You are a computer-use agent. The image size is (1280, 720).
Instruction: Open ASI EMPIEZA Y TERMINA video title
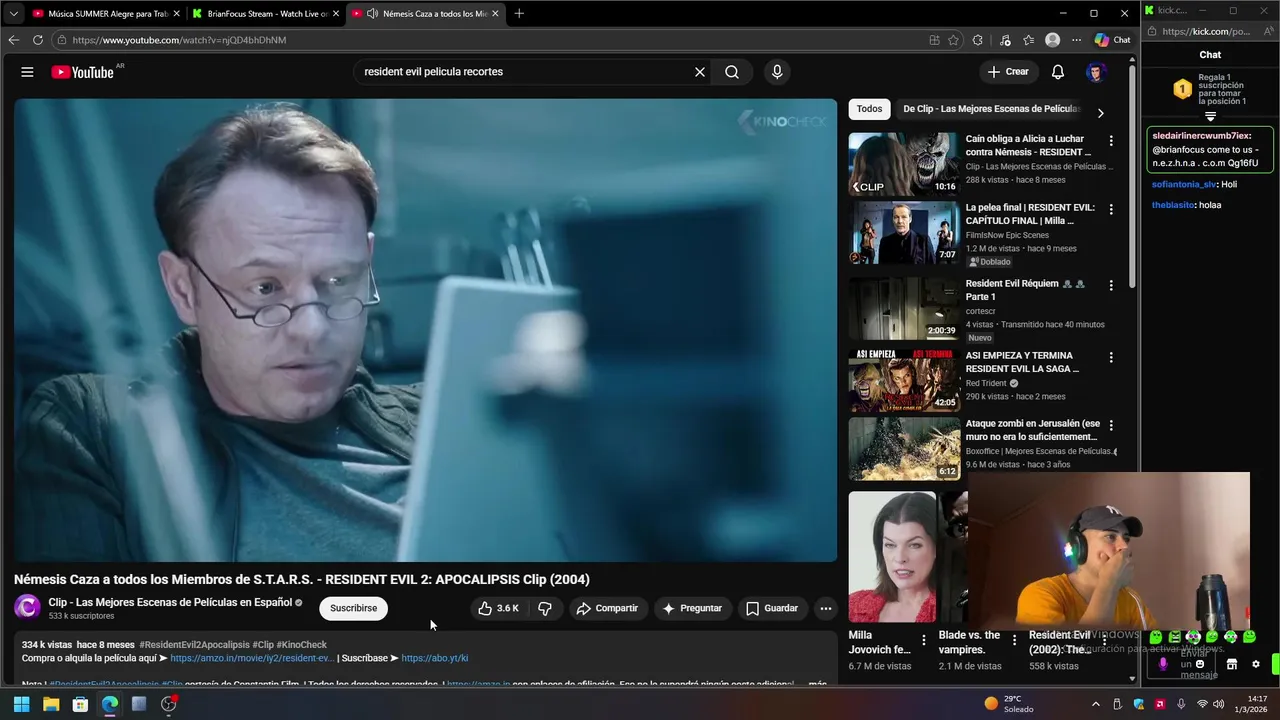(x=1022, y=362)
